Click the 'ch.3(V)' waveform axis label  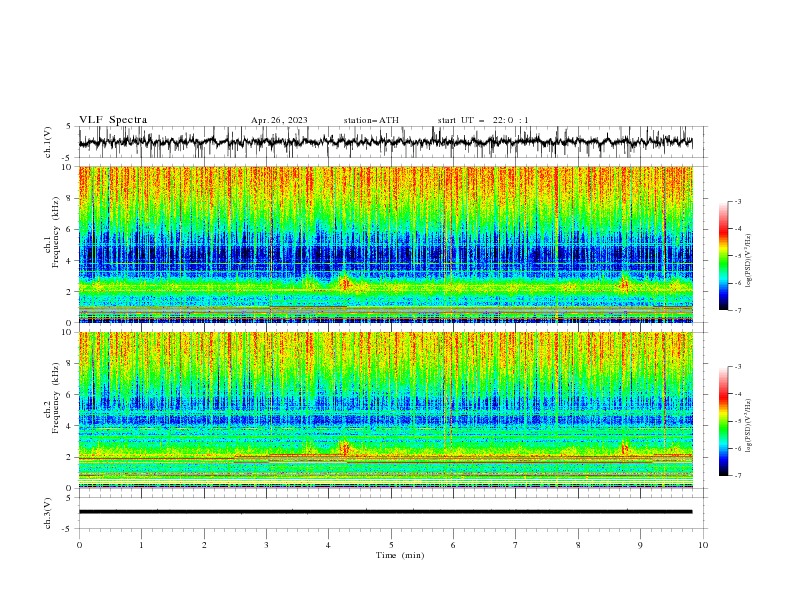[48, 513]
